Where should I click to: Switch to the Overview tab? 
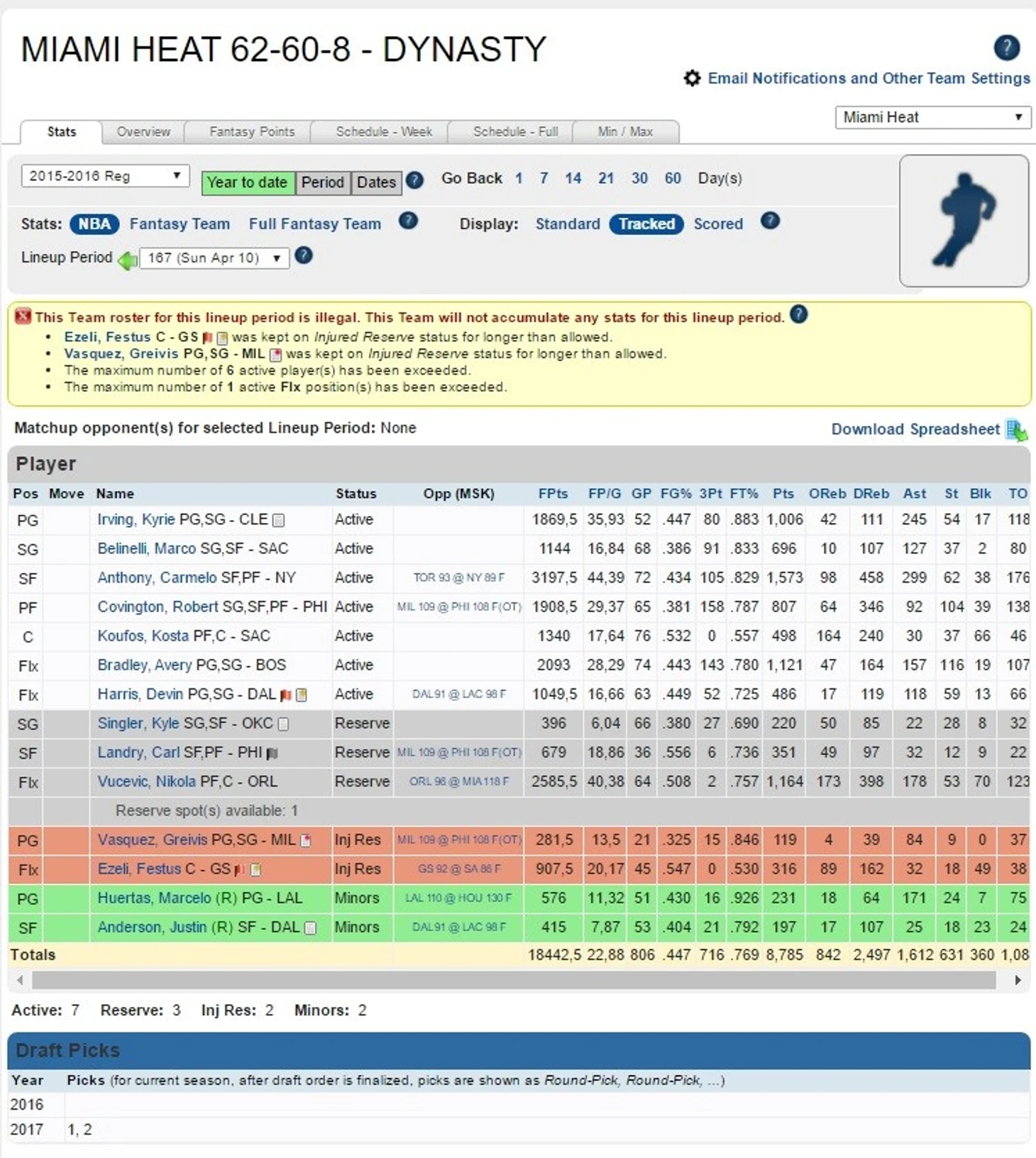143,132
